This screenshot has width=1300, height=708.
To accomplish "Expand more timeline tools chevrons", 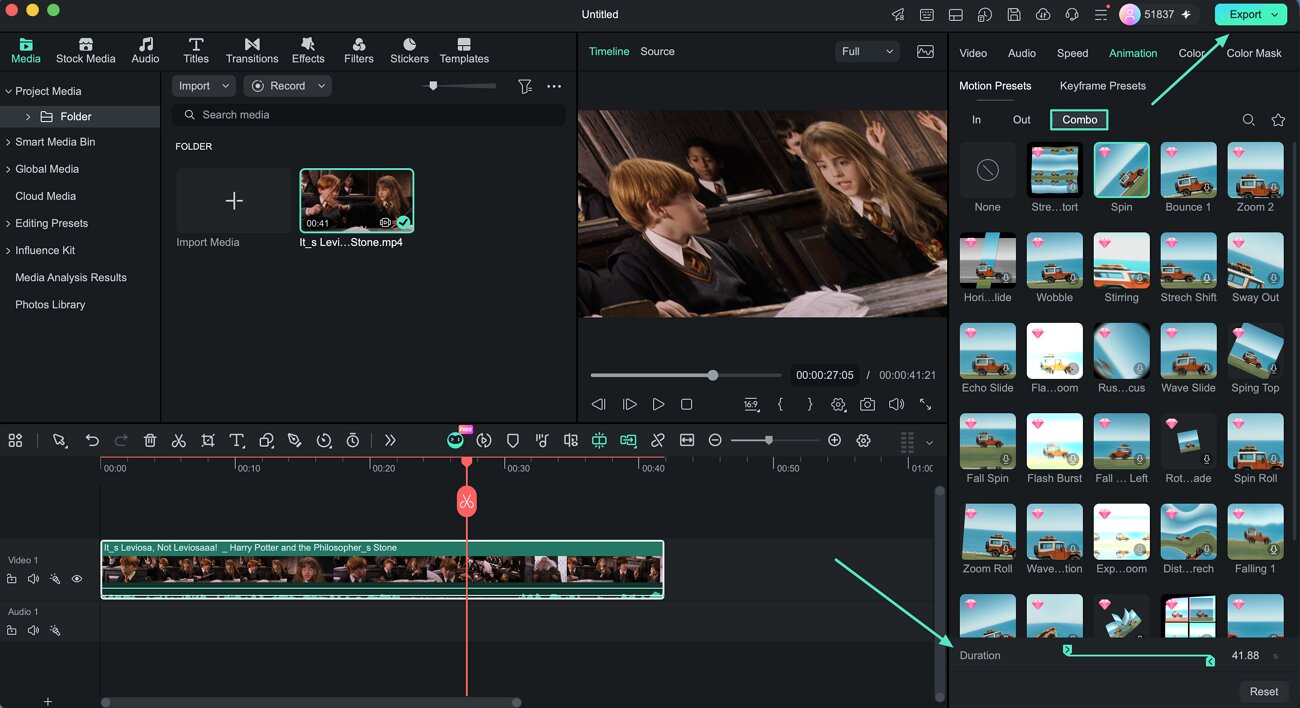I will point(390,440).
